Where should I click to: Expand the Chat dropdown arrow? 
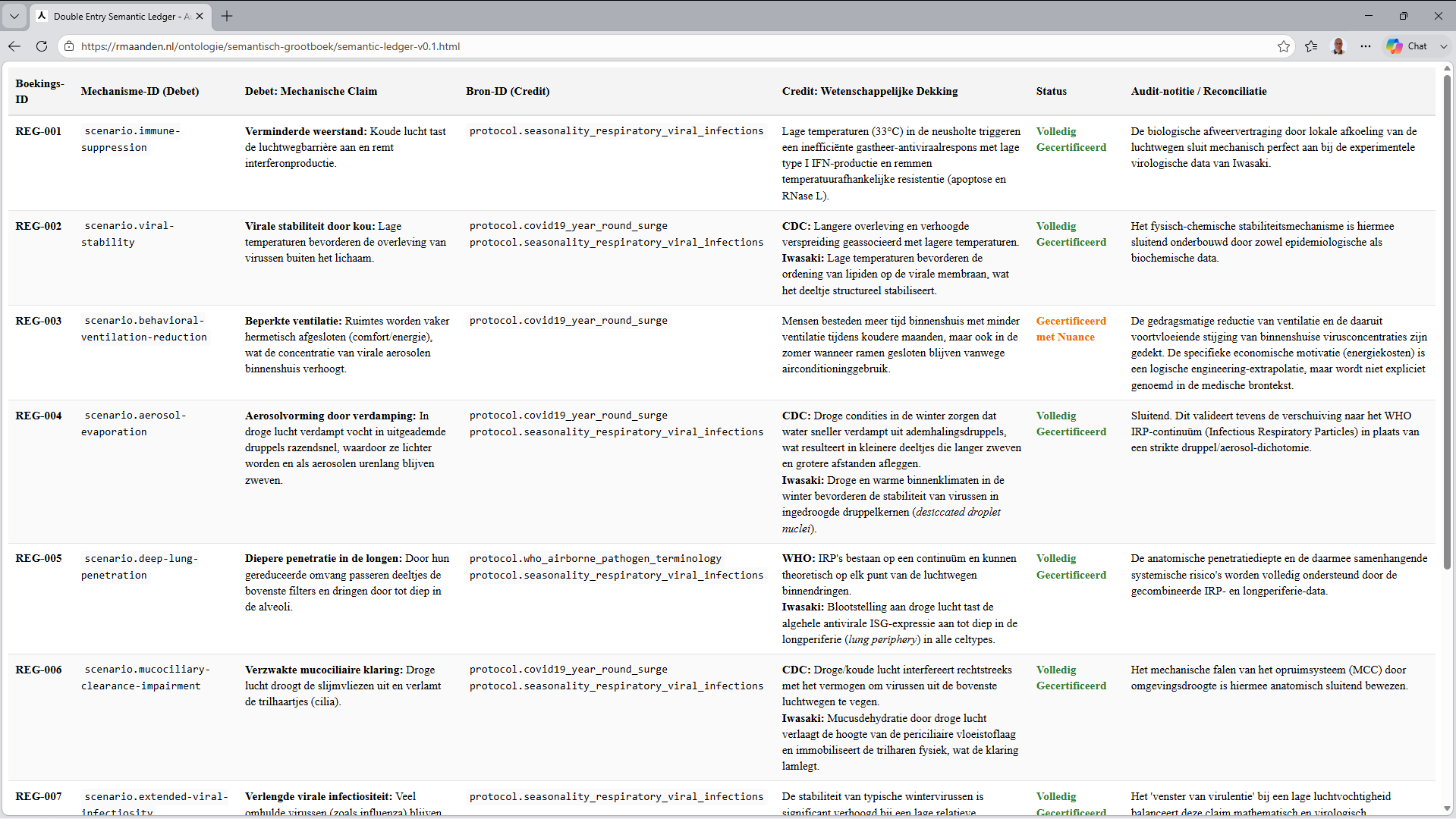[x=1443, y=46]
